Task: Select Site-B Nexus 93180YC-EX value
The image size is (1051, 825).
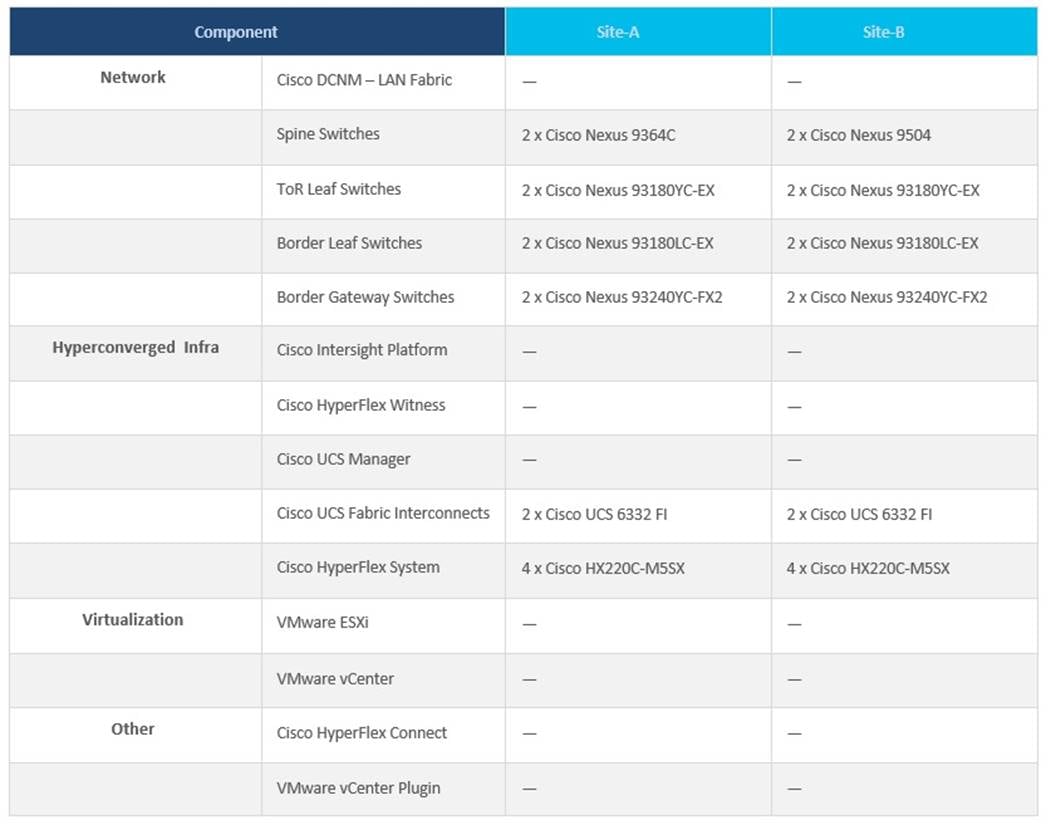Action: 883,190
